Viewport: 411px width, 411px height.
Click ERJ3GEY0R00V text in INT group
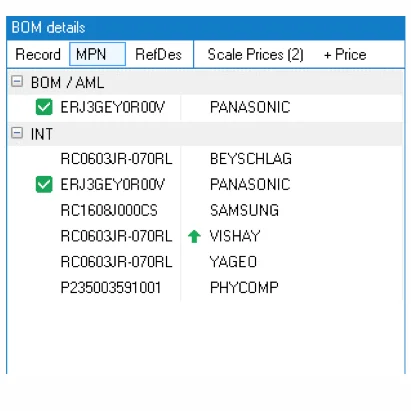coord(112,185)
